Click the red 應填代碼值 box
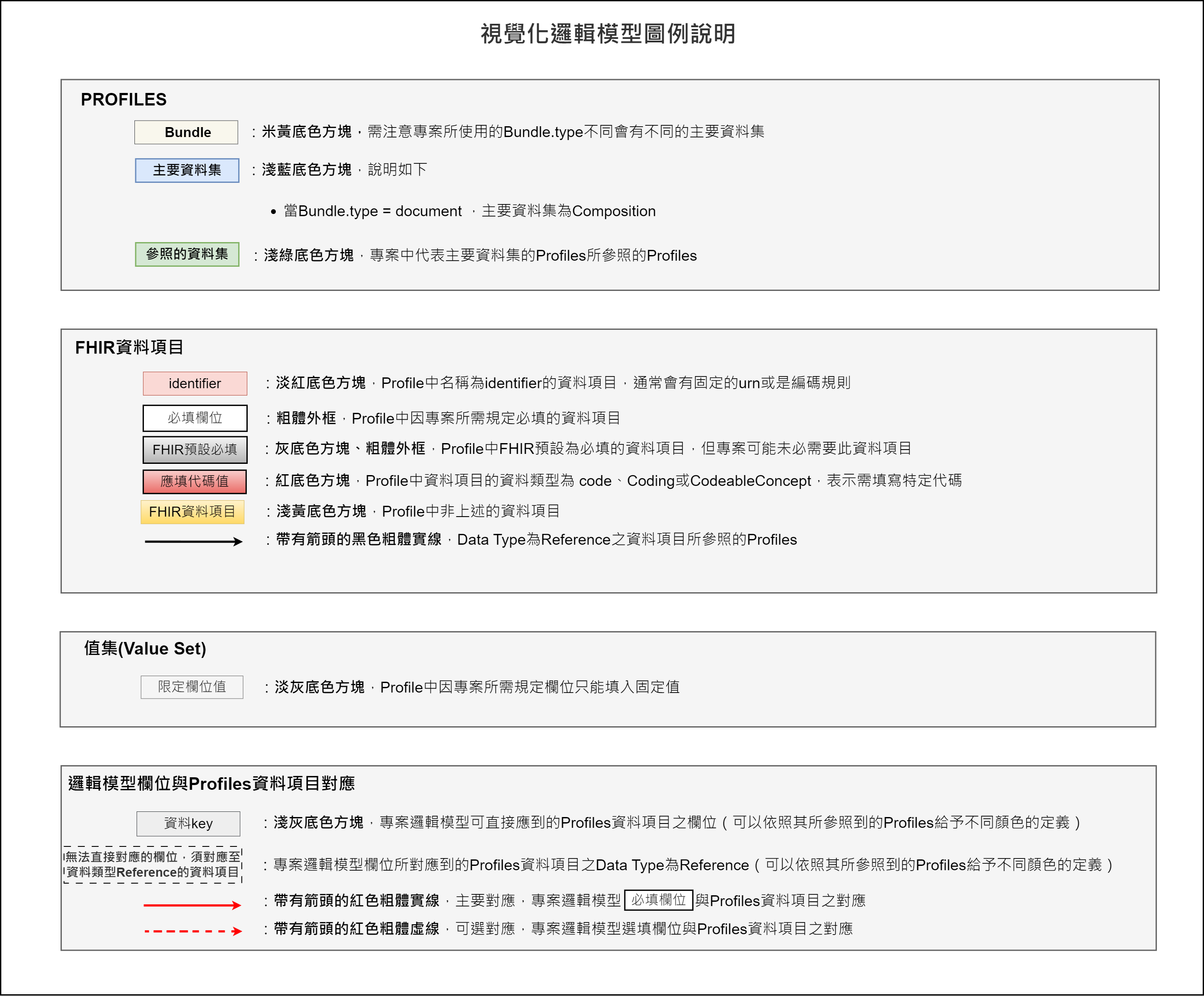This screenshot has width=1204, height=996. coord(195,481)
